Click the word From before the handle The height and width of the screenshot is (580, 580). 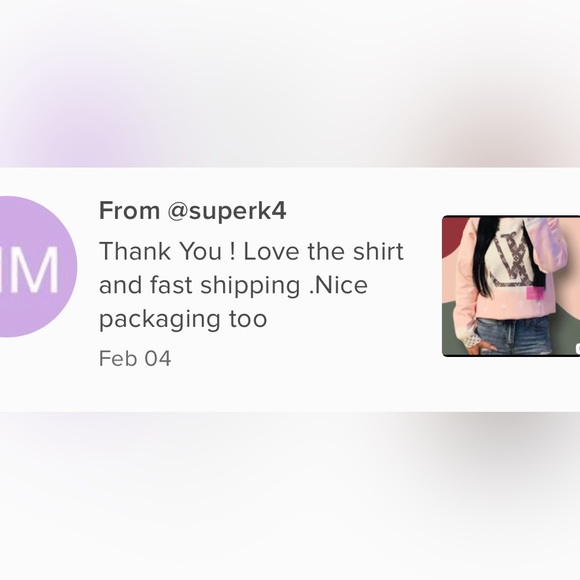click(129, 210)
